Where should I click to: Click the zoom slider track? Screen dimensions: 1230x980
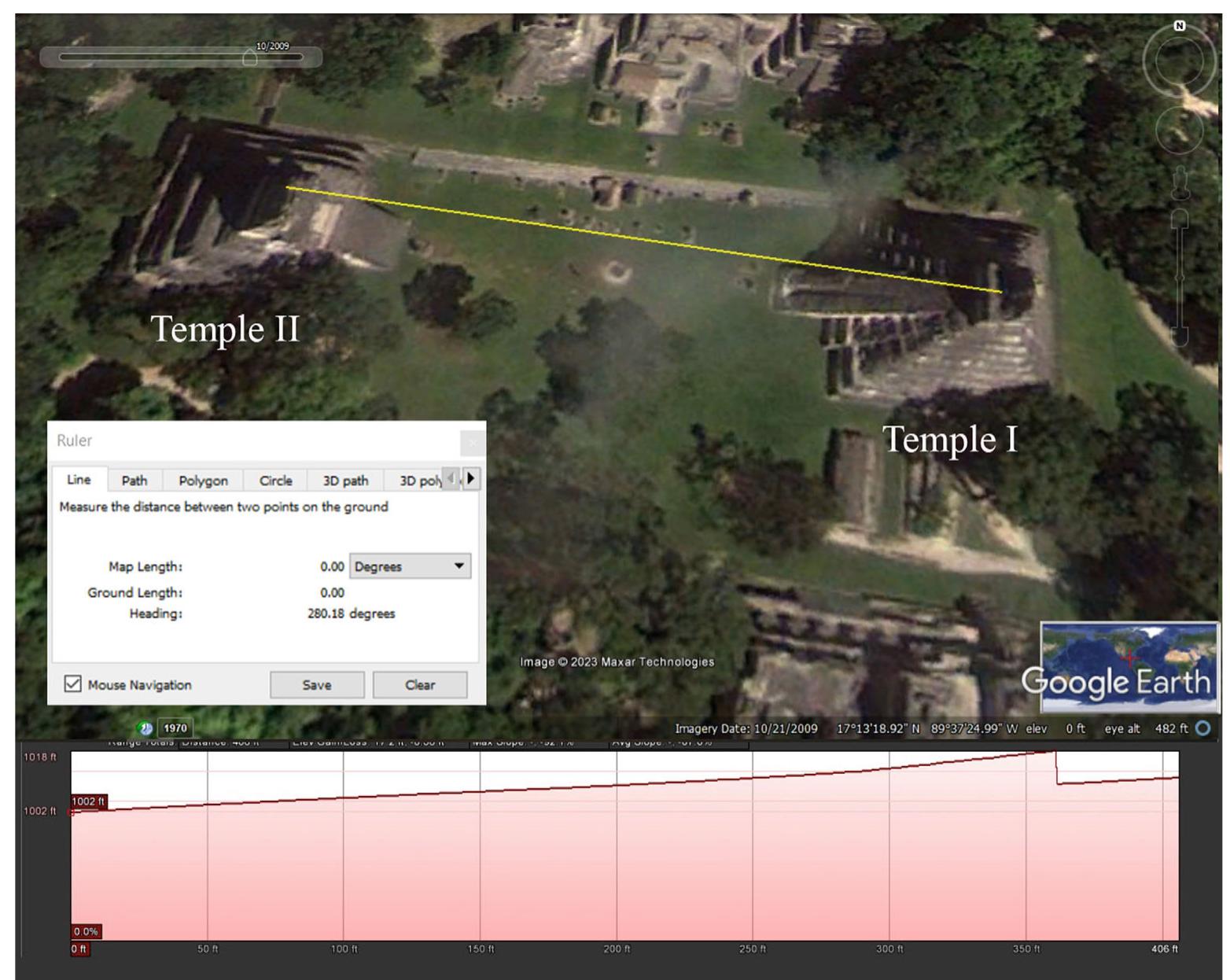tap(1180, 277)
